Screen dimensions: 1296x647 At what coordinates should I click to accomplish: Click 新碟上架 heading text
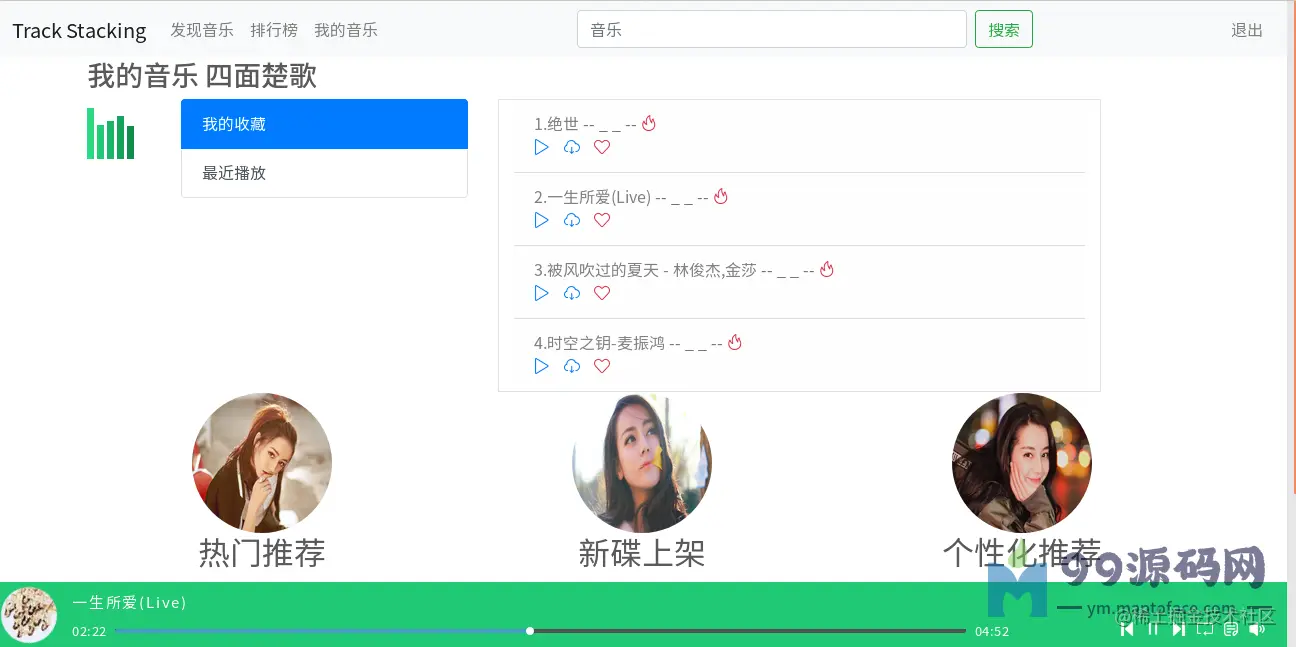pos(642,553)
